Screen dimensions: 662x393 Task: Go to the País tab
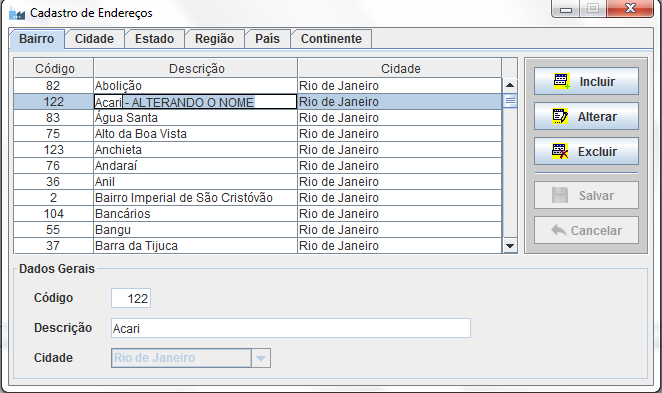[267, 39]
